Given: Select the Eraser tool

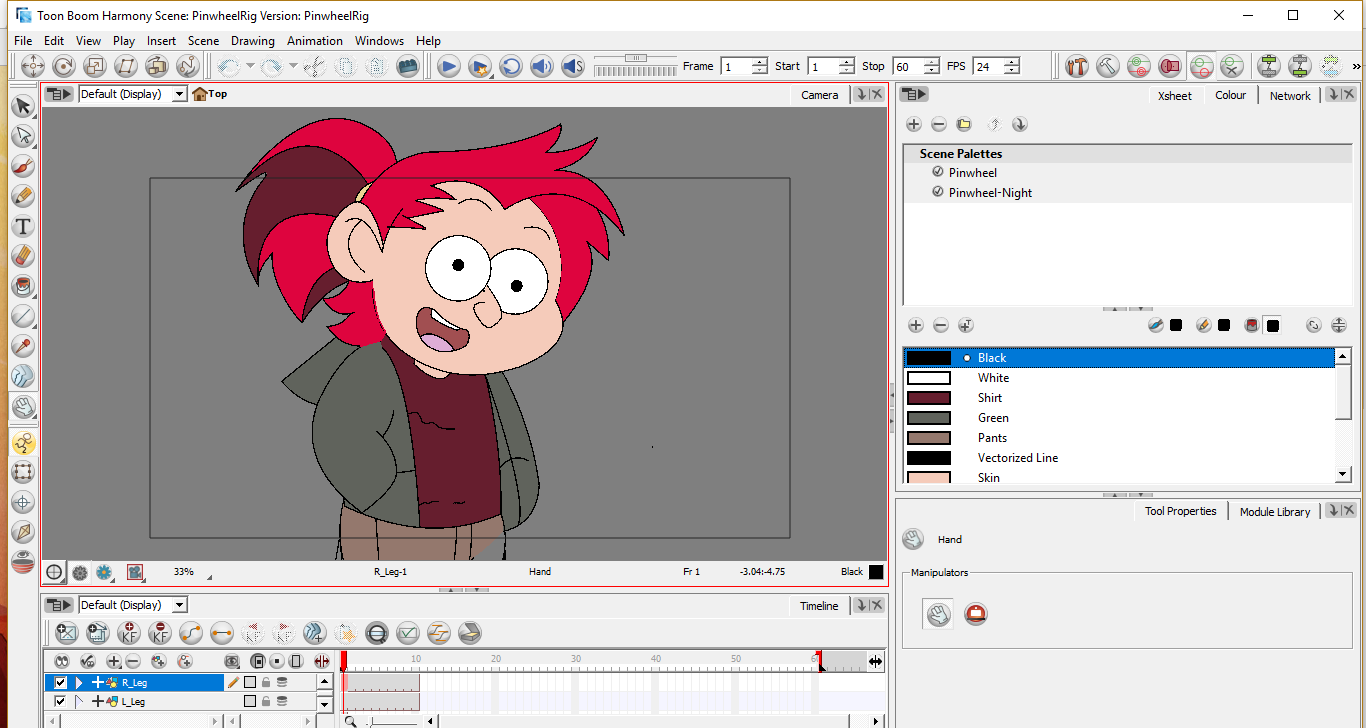Looking at the screenshot, I should click(x=22, y=256).
